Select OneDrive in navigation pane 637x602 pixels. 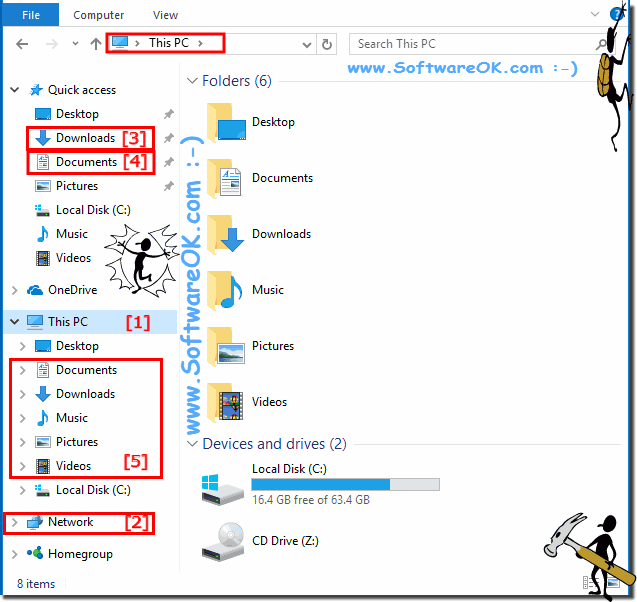[x=72, y=290]
